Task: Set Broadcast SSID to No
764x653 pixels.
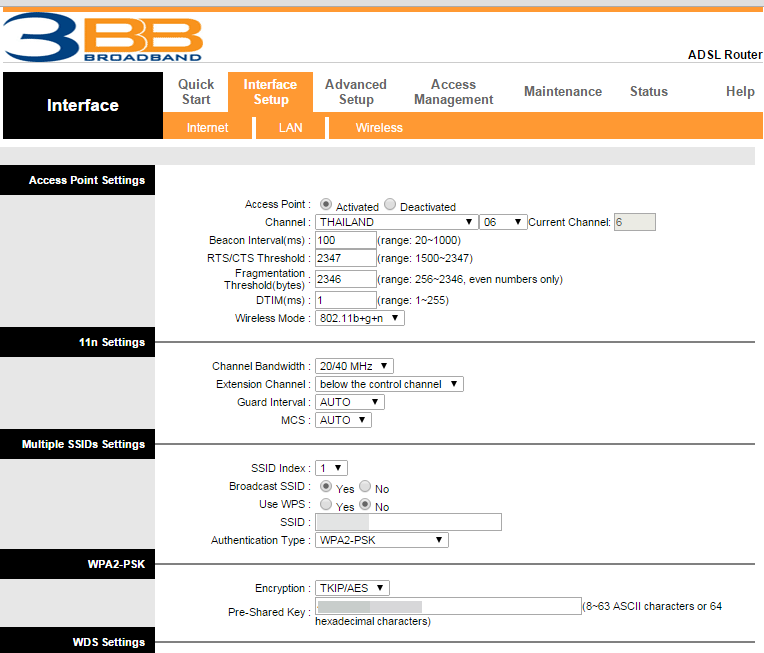Action: click(x=365, y=487)
